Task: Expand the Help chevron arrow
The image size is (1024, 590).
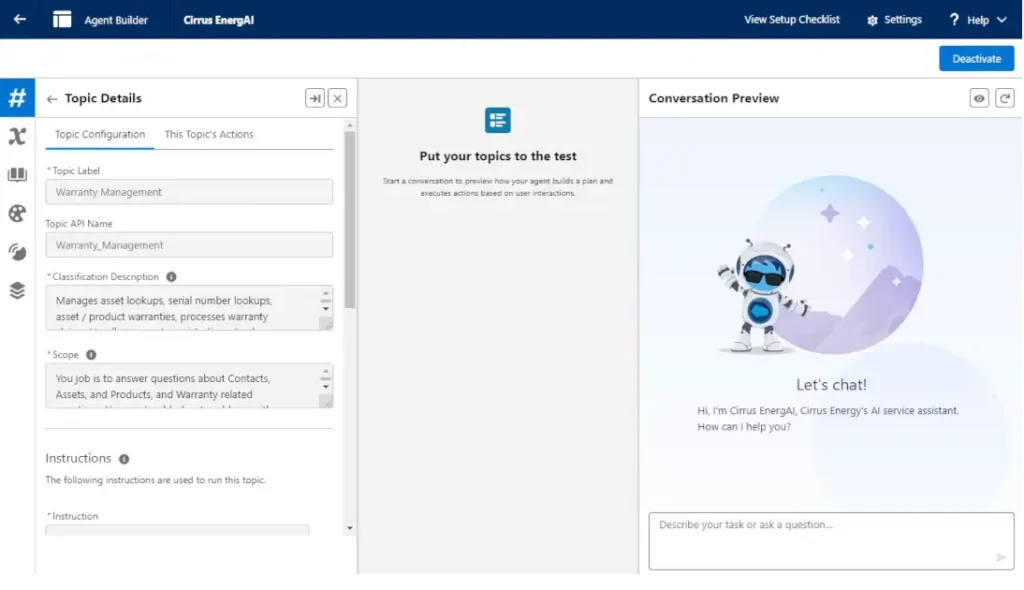Action: coord(1002,20)
